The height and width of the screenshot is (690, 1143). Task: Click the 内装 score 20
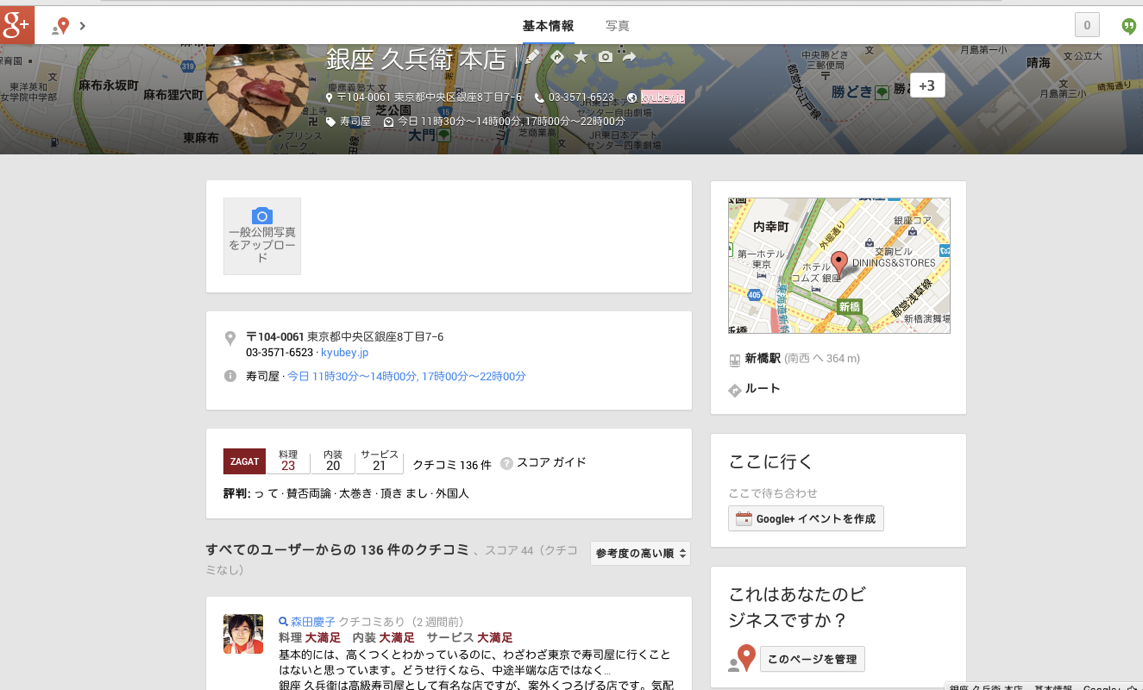point(333,466)
